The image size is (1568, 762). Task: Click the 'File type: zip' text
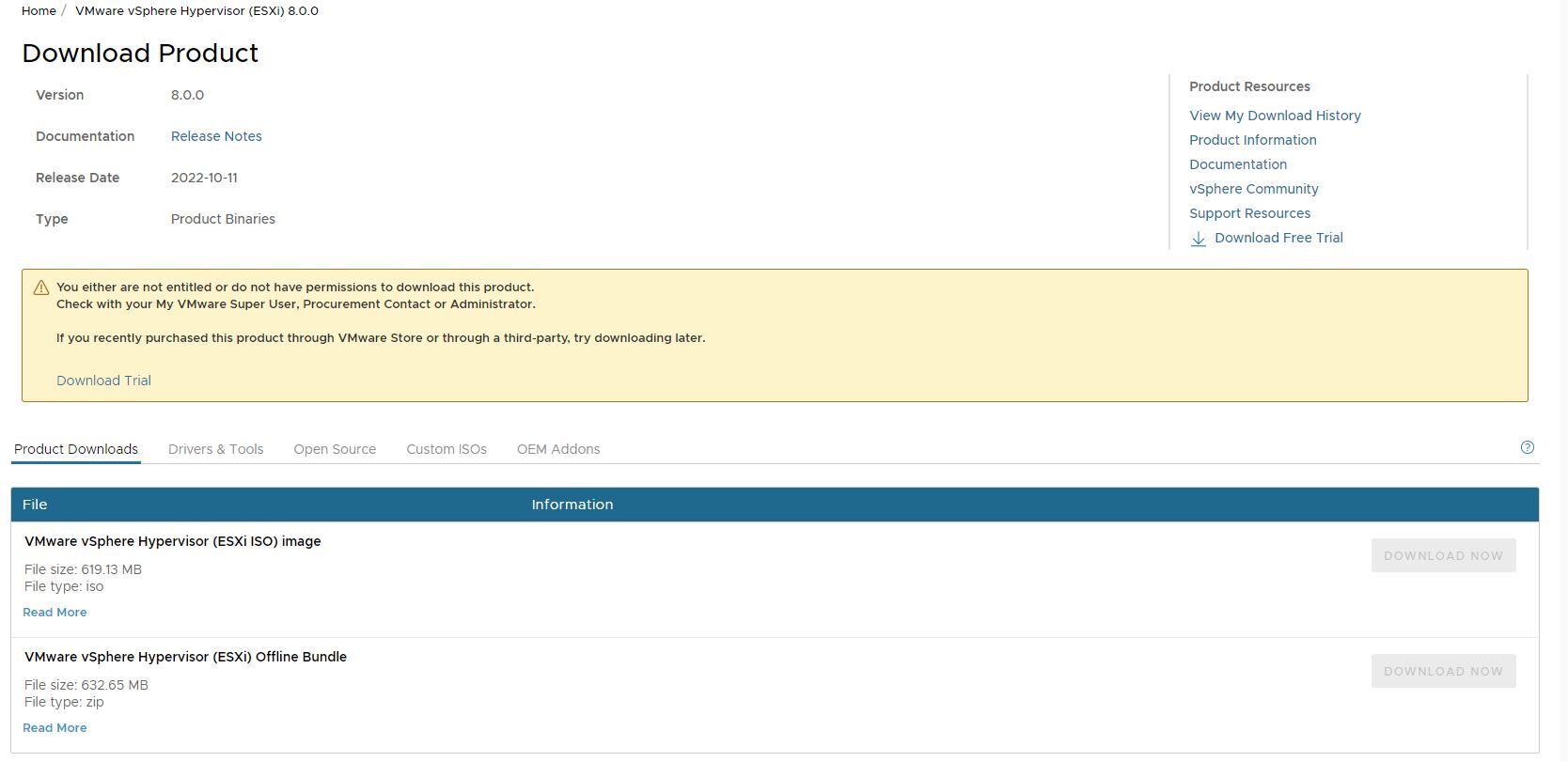64,702
